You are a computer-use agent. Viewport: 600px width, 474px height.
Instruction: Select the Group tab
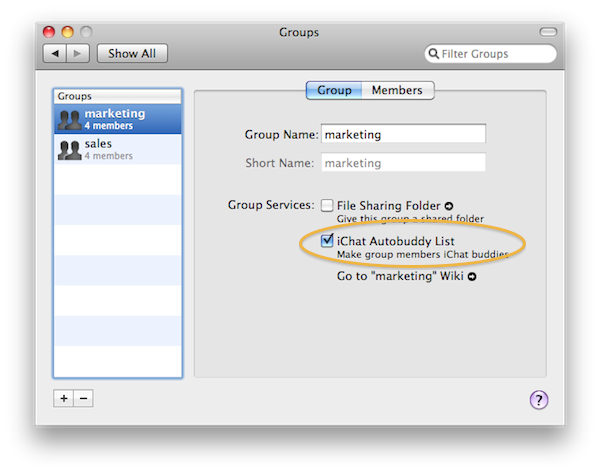click(333, 90)
